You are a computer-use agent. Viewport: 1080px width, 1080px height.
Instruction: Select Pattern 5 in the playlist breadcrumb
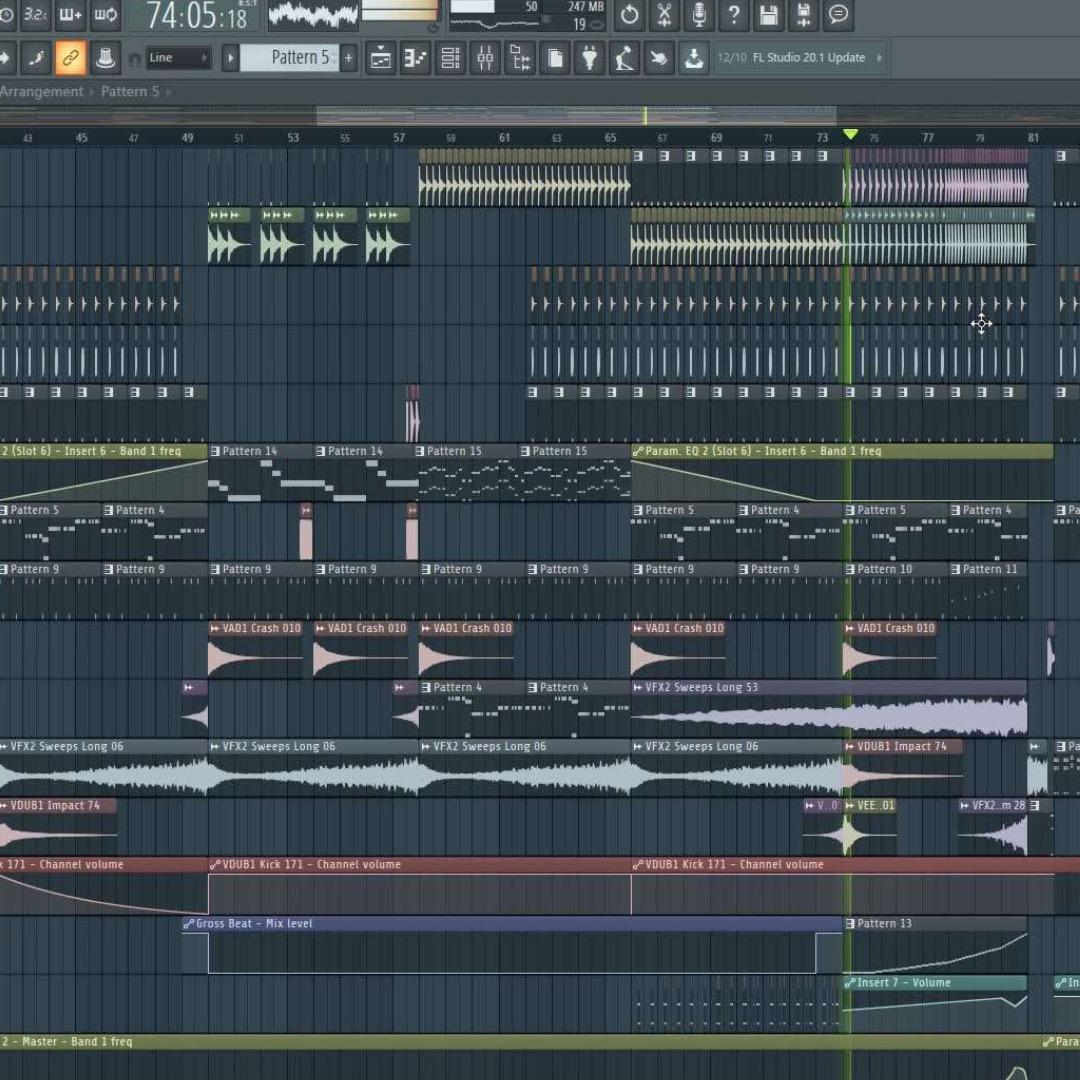(130, 92)
